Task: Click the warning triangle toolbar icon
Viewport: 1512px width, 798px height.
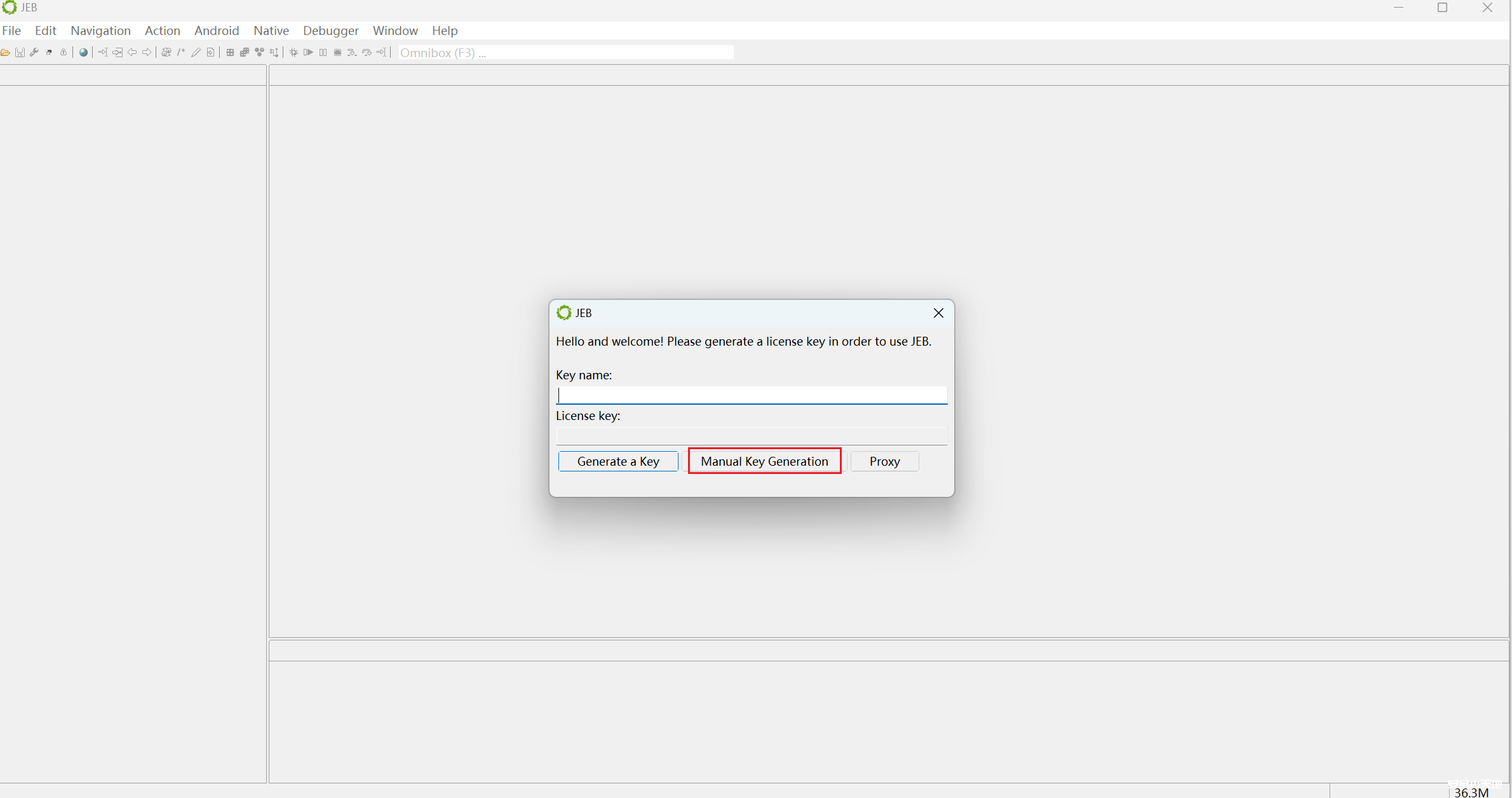Action: [64, 53]
